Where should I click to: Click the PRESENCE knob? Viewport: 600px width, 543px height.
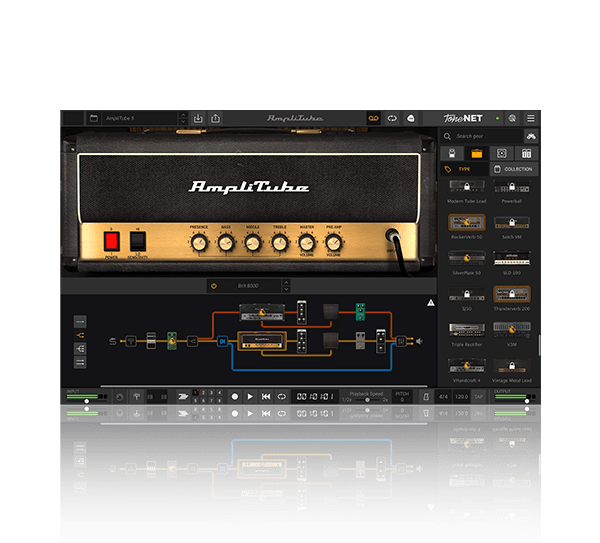coord(199,243)
